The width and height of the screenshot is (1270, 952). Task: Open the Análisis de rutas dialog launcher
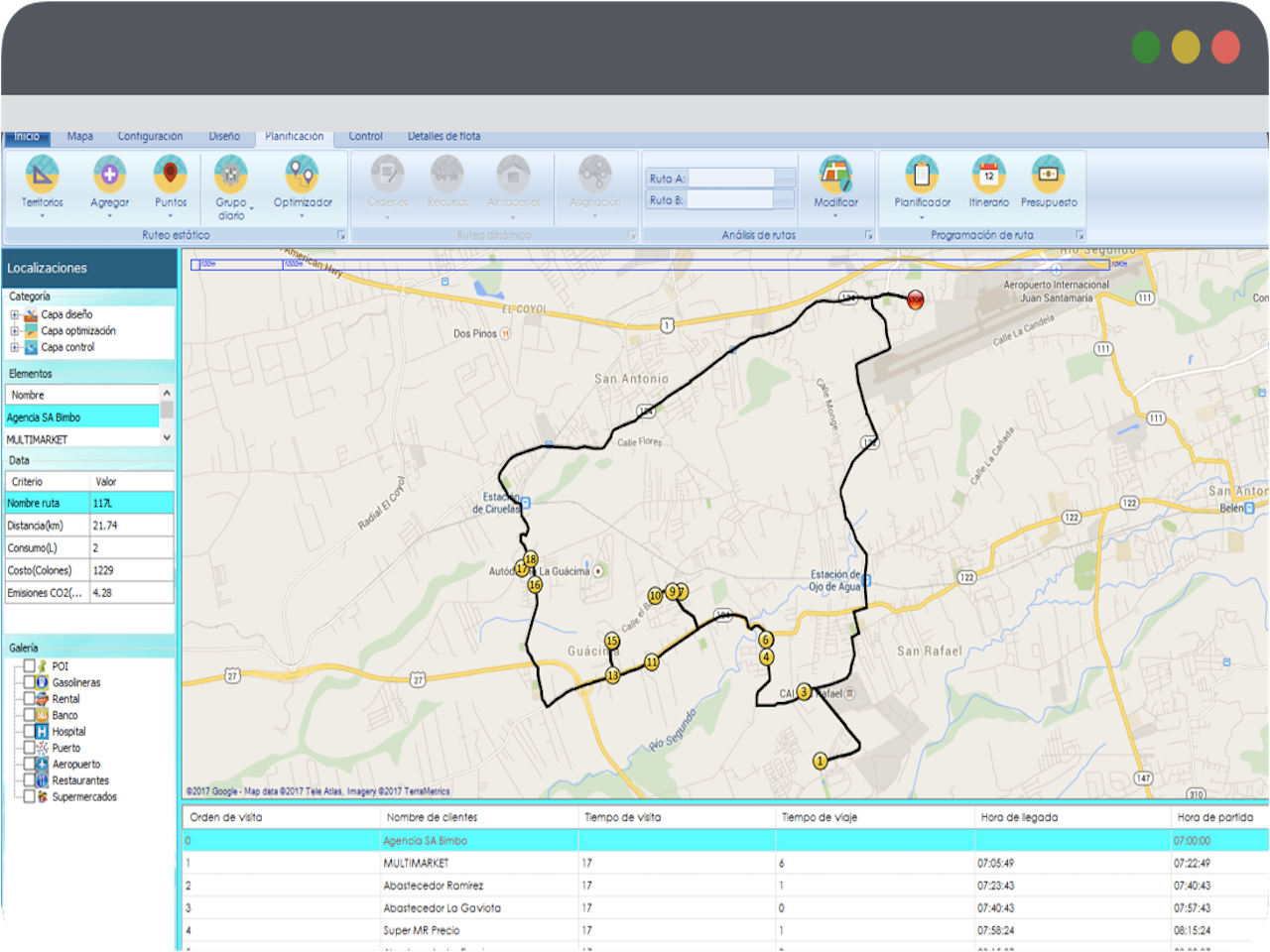(868, 236)
